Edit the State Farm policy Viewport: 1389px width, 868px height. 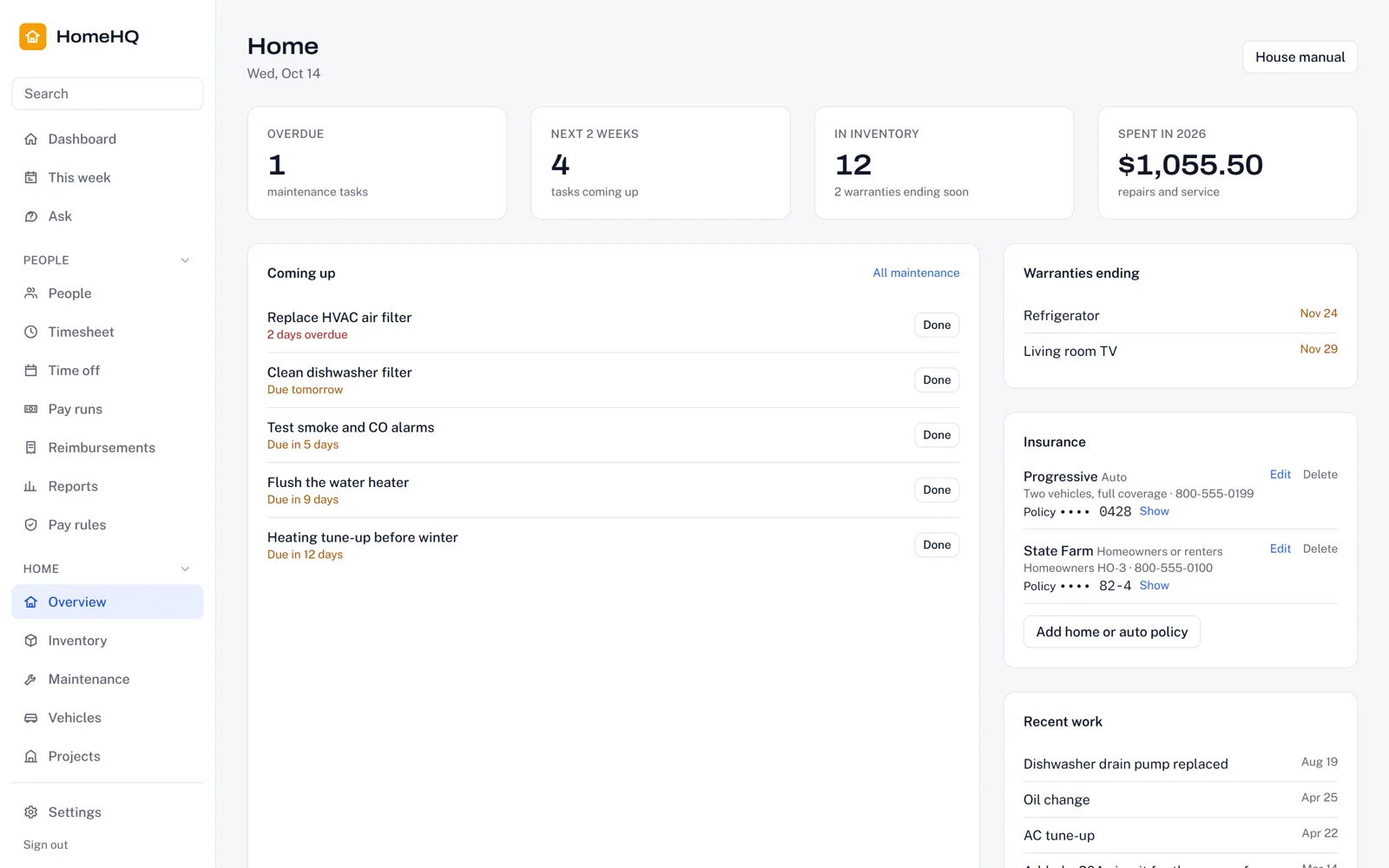point(1280,549)
